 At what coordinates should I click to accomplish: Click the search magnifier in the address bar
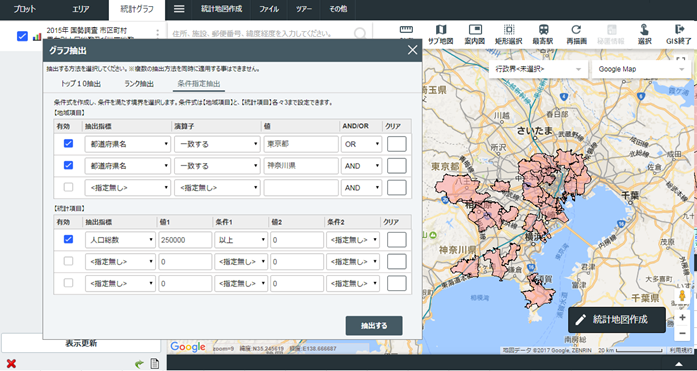[x=360, y=34]
